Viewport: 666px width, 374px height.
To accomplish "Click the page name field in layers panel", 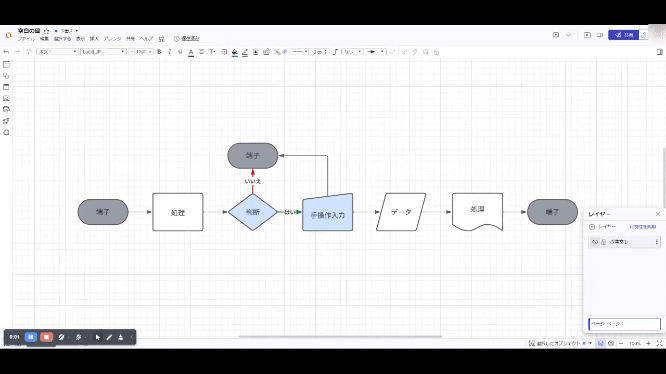I will 624,324.
